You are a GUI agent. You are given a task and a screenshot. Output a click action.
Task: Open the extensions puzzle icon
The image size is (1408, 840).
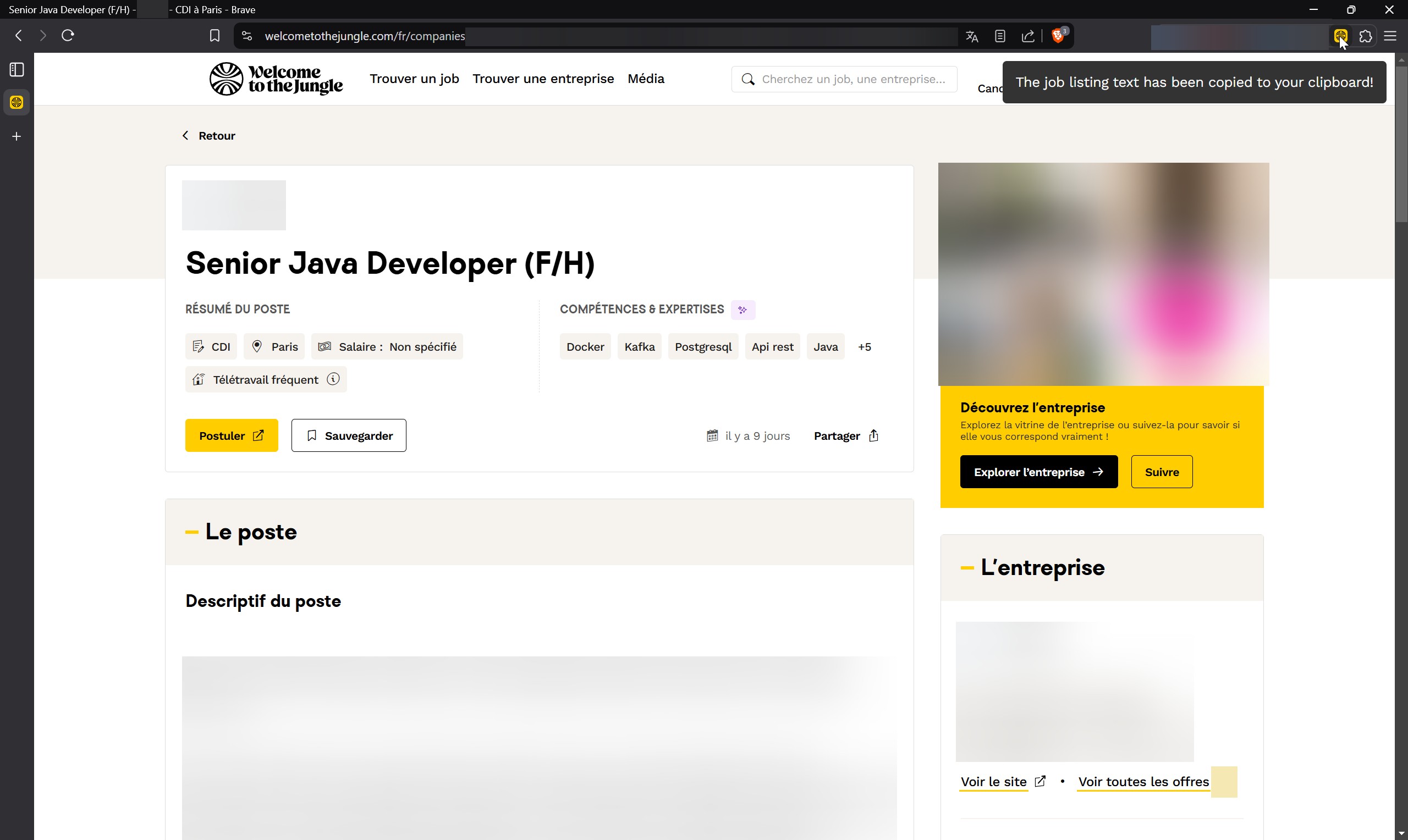coord(1366,36)
